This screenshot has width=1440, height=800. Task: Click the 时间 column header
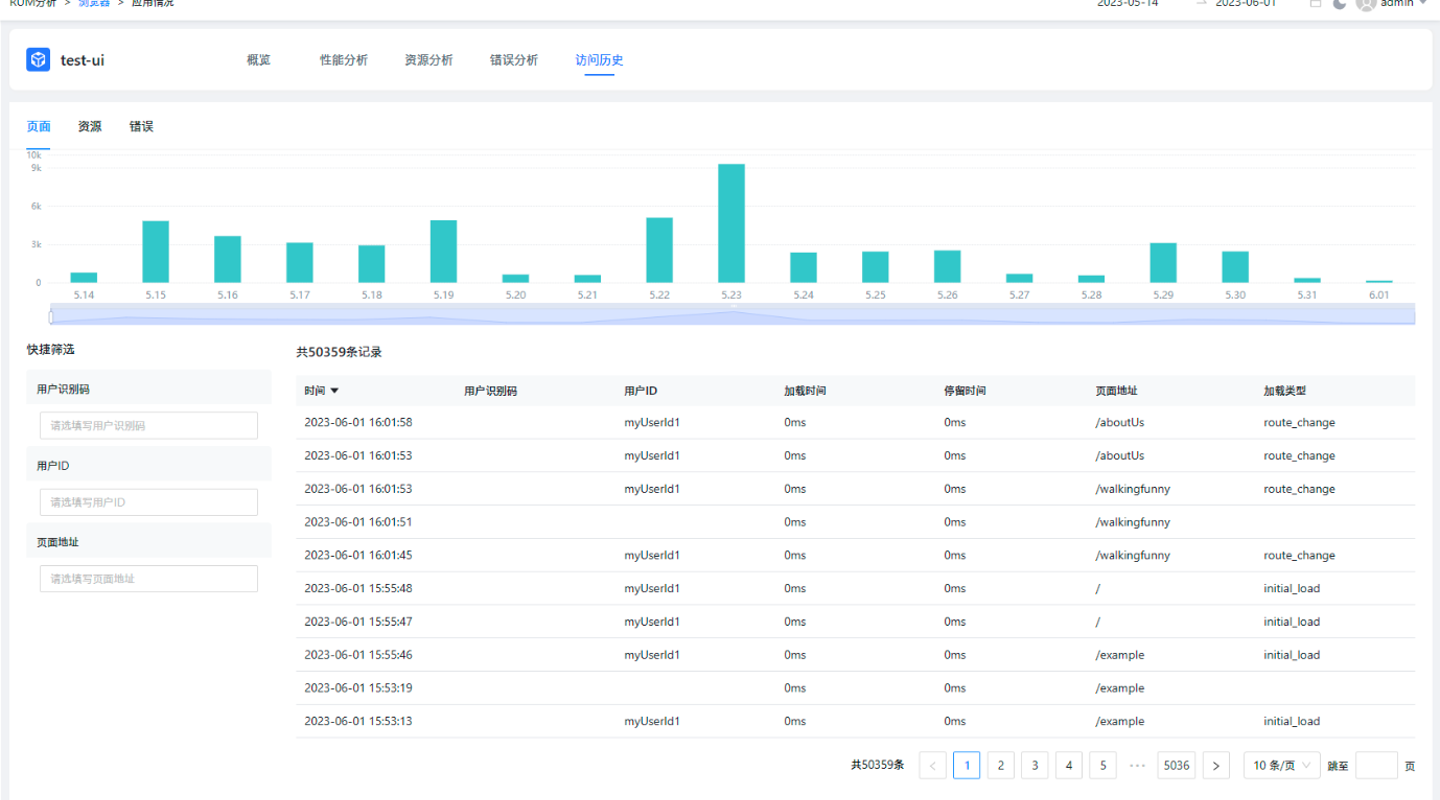[x=315, y=391]
